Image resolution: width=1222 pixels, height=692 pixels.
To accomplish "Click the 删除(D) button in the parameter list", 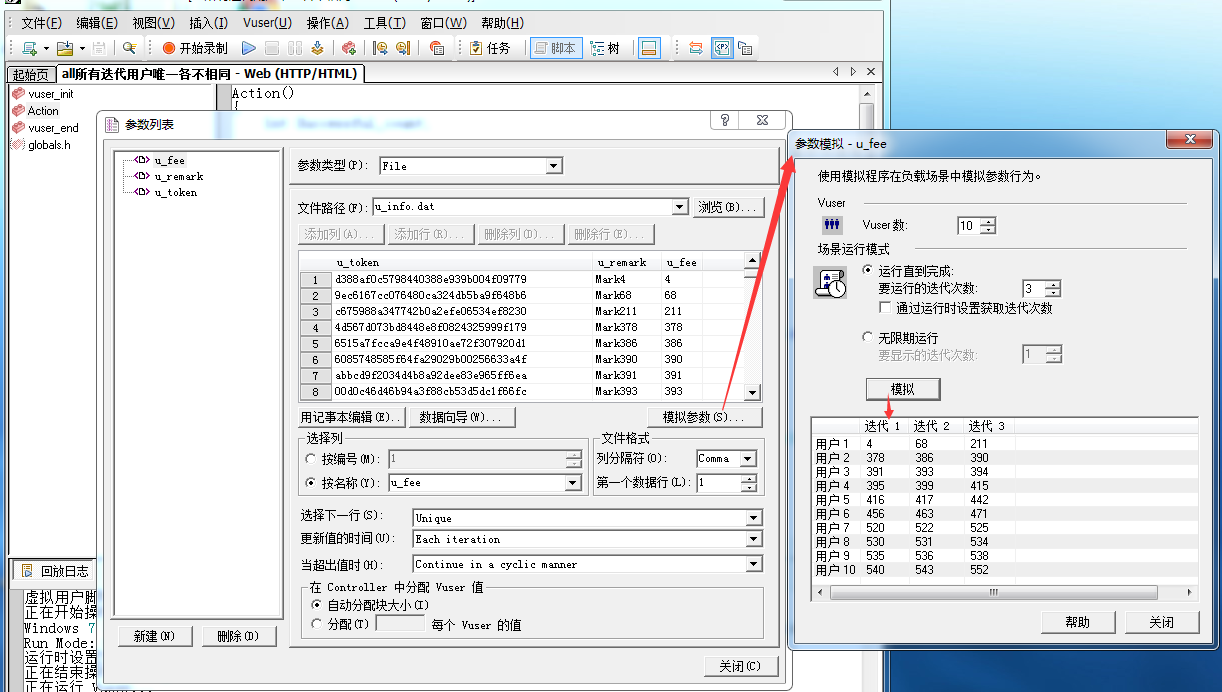I will pyautogui.click(x=238, y=636).
